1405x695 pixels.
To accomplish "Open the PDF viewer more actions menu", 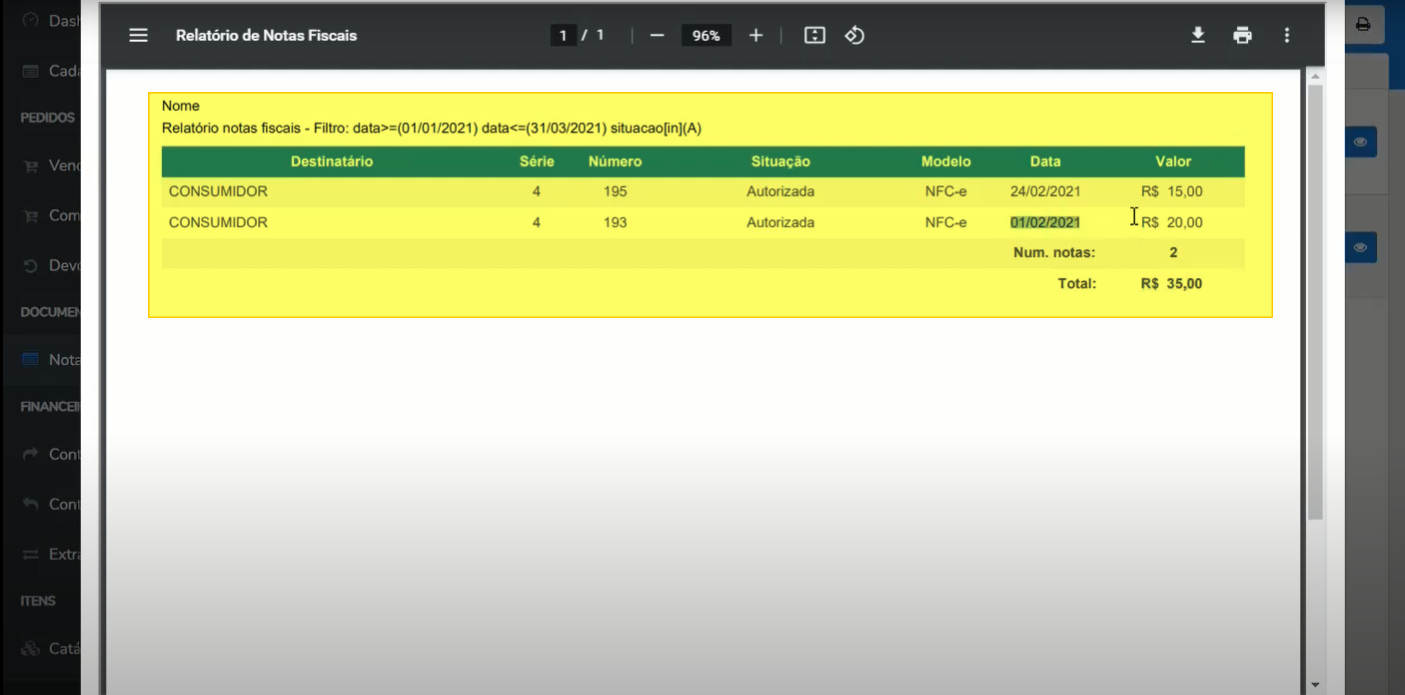I will (x=1287, y=35).
